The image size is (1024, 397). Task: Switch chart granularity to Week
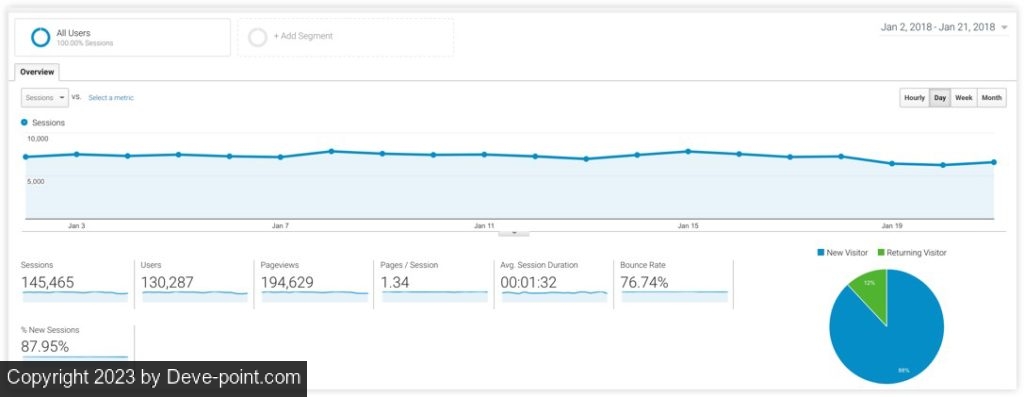(x=964, y=98)
